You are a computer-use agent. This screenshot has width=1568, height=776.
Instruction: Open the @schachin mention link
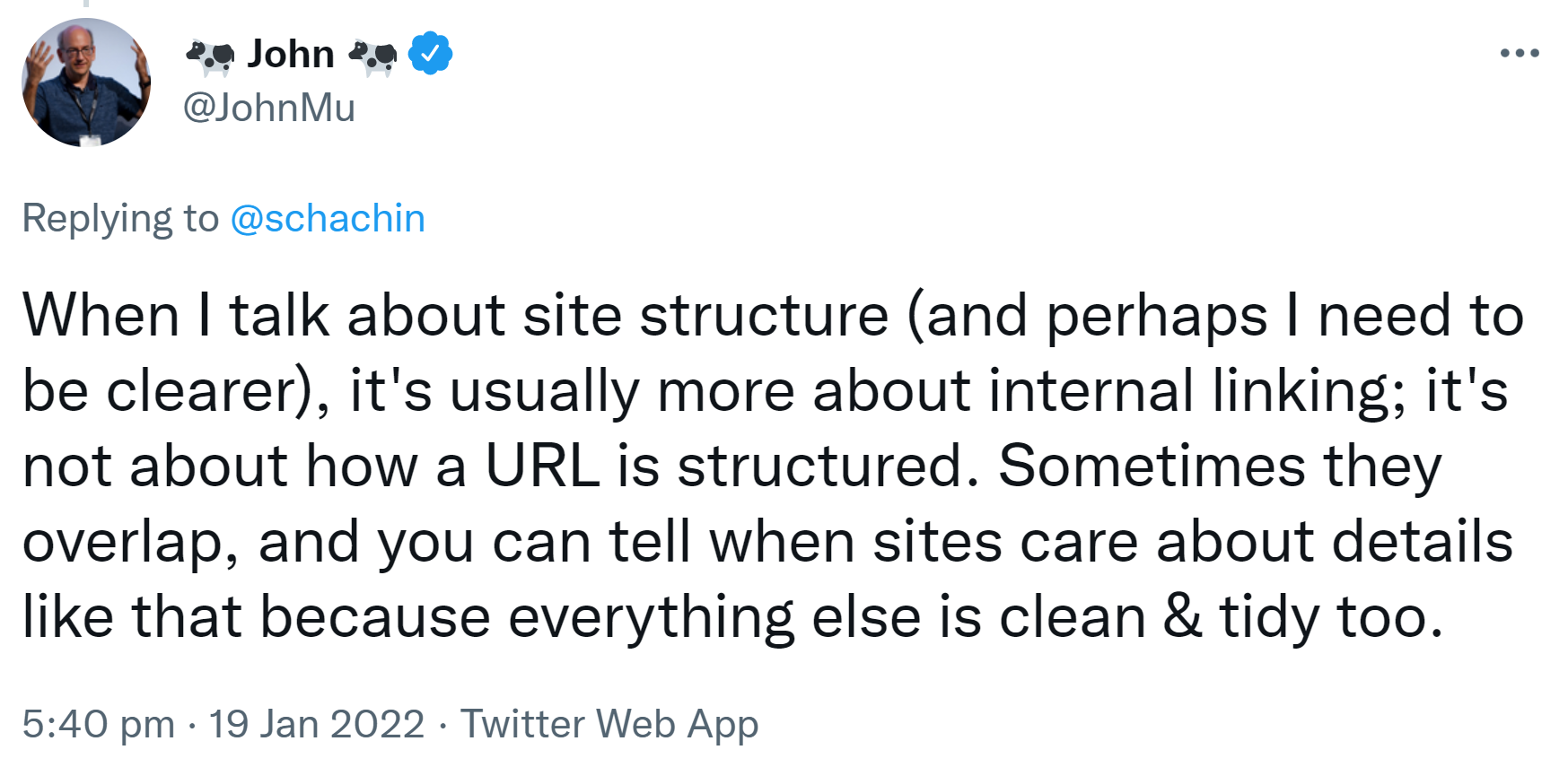(328, 216)
